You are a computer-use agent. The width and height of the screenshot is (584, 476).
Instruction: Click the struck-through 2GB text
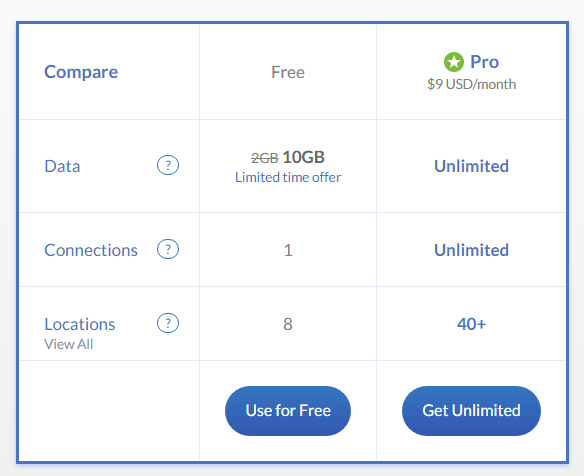click(x=265, y=158)
